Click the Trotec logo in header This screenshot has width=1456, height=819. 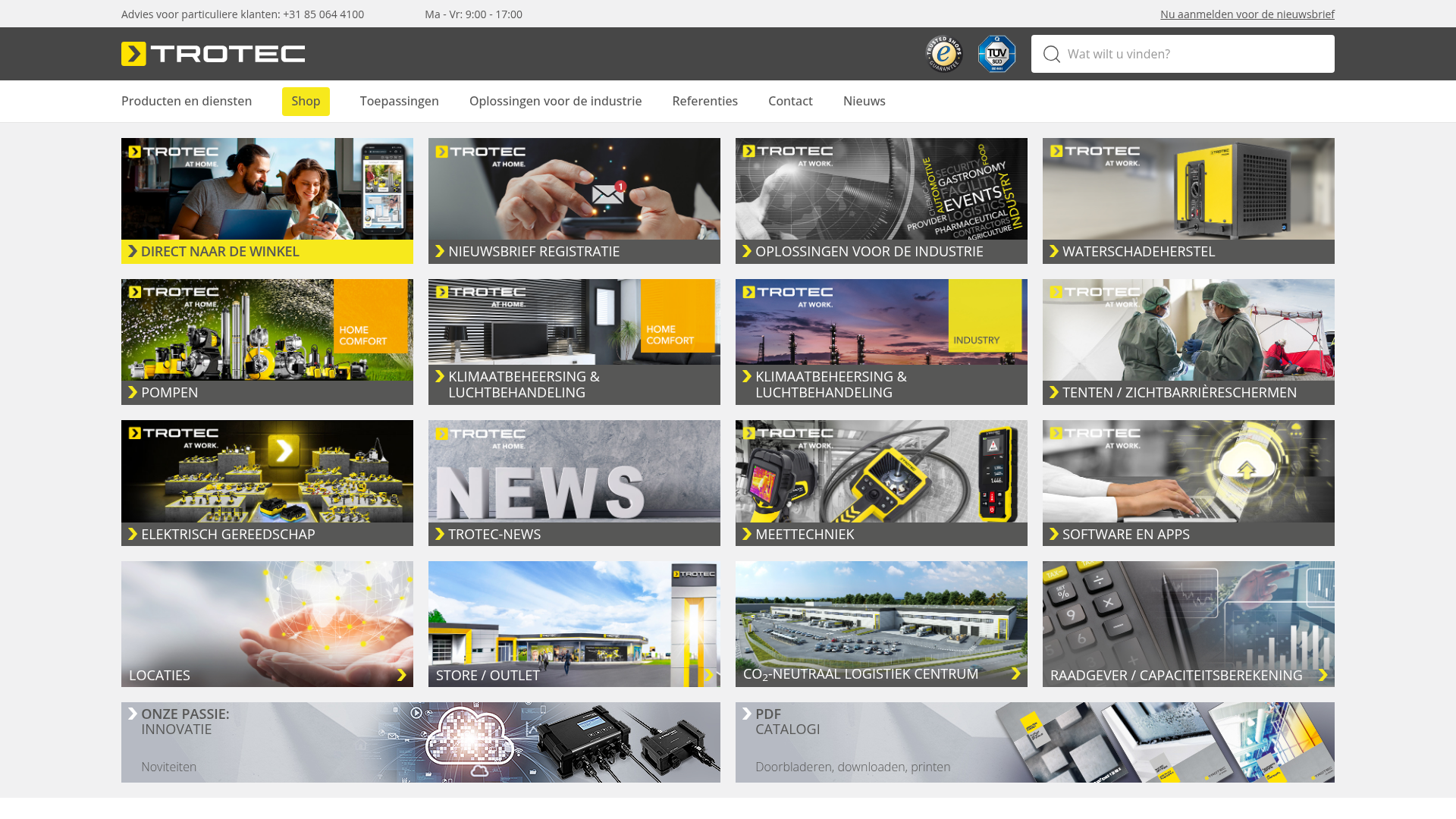coord(213,54)
